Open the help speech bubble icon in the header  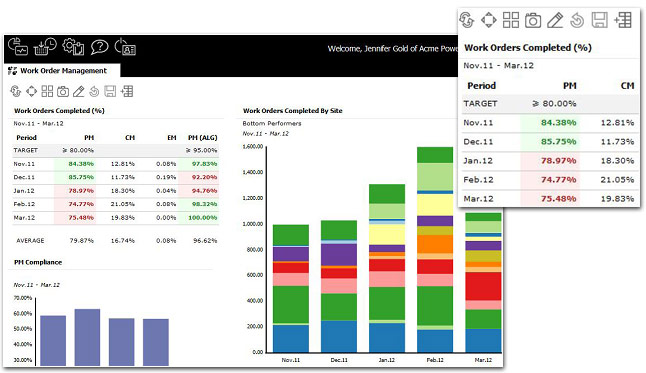(99, 47)
